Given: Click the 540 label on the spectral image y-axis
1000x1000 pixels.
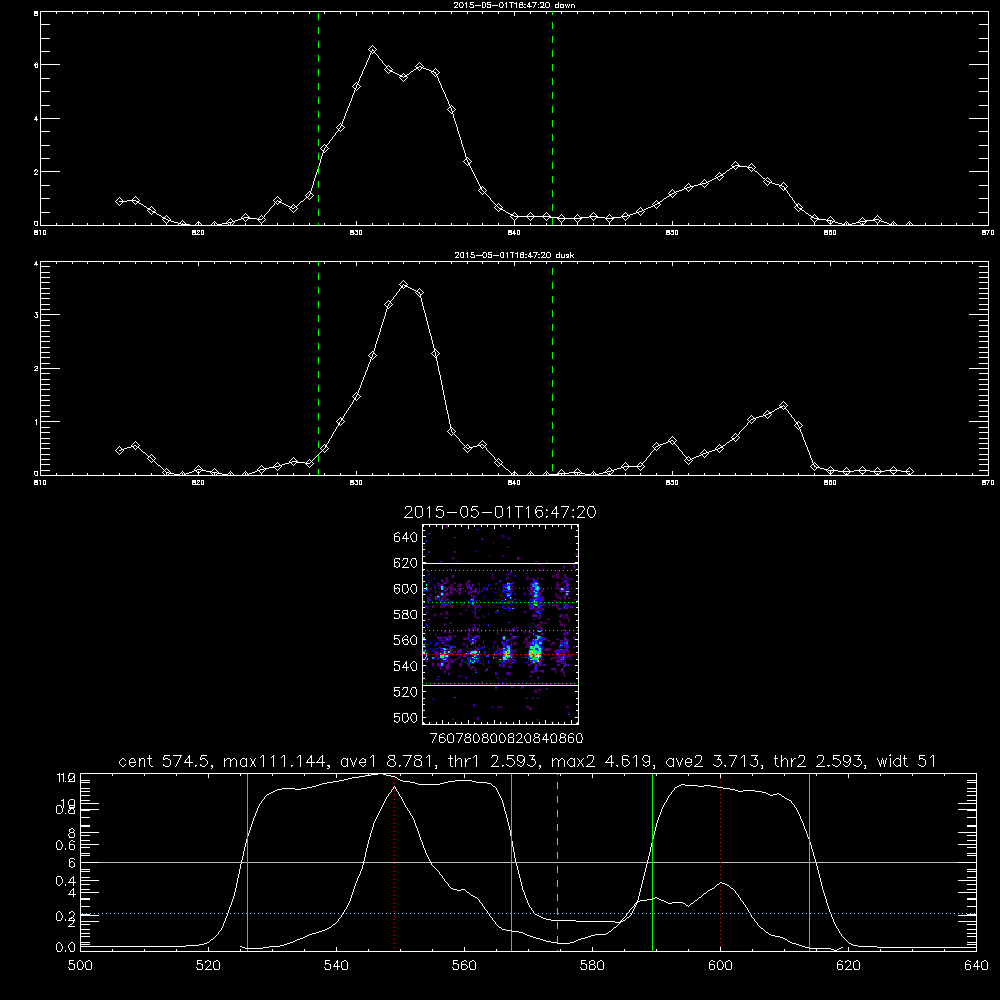Looking at the screenshot, I should point(406,666).
